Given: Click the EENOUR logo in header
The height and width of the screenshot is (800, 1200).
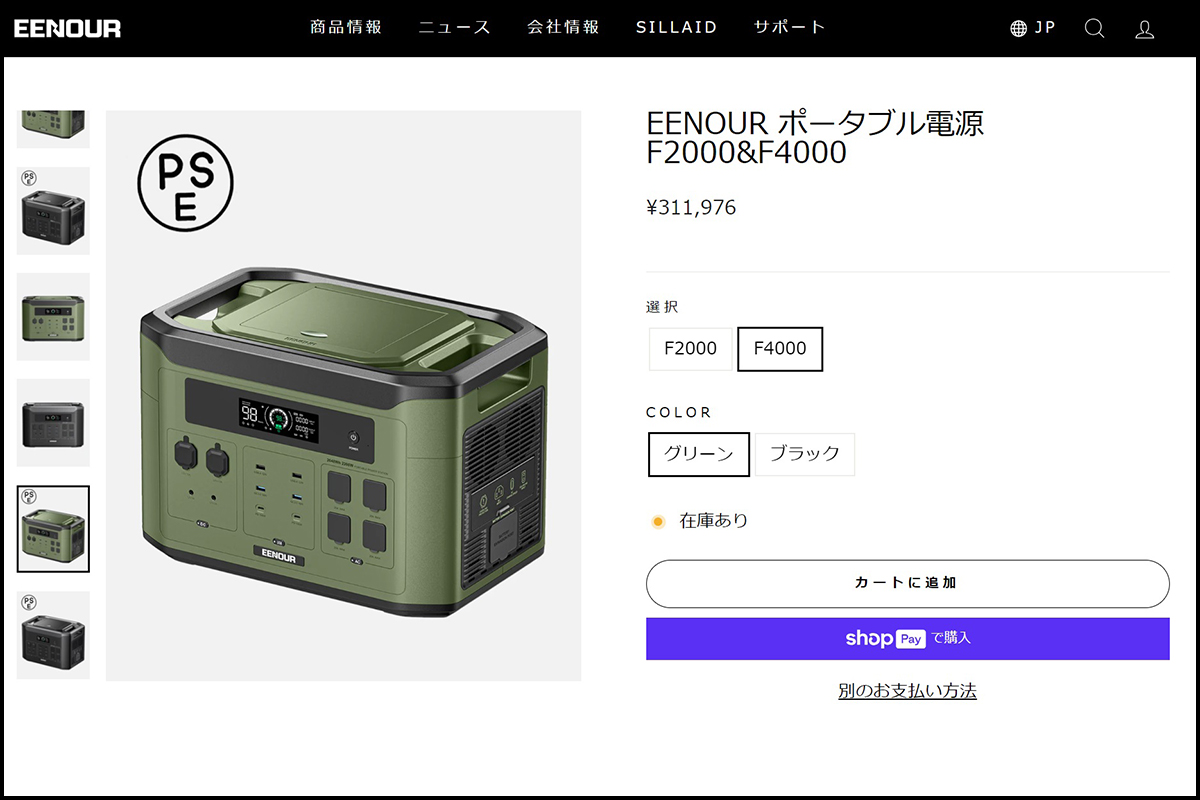Looking at the screenshot, I should click(68, 28).
